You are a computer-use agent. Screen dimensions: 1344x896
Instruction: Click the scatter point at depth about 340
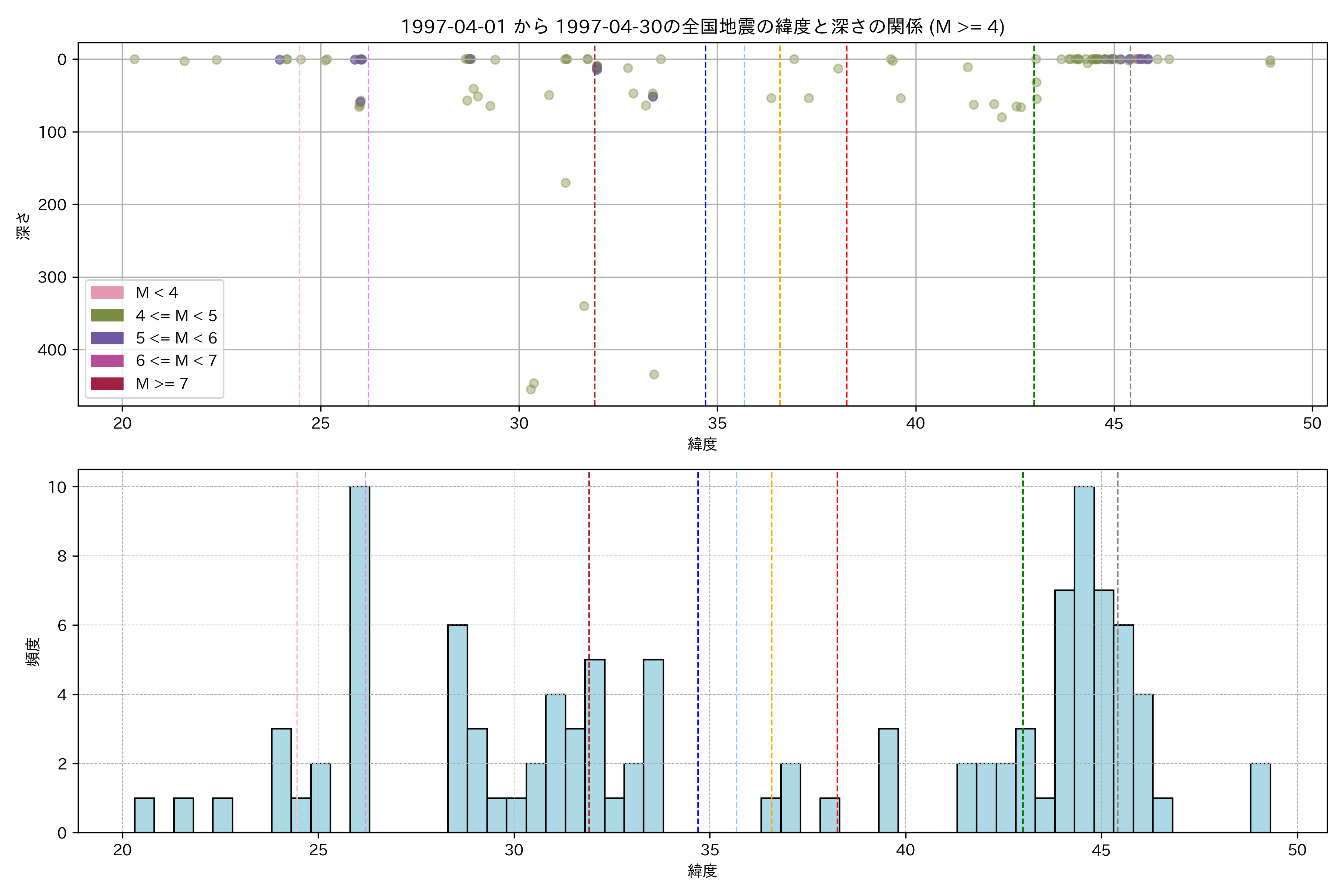tap(584, 306)
